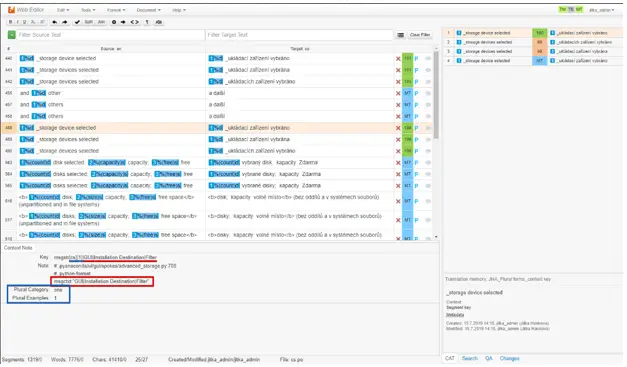627x367 pixels.
Task: Toggle confirmation X for segment 457
Action: tap(398, 105)
